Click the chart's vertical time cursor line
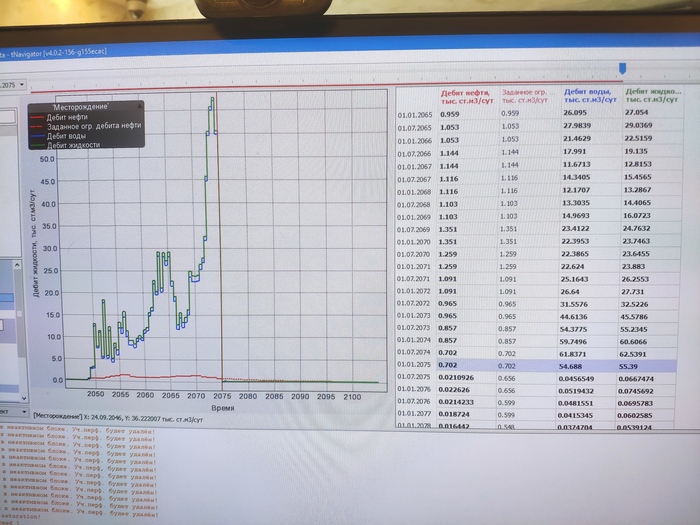The image size is (700, 525). pos(220,241)
